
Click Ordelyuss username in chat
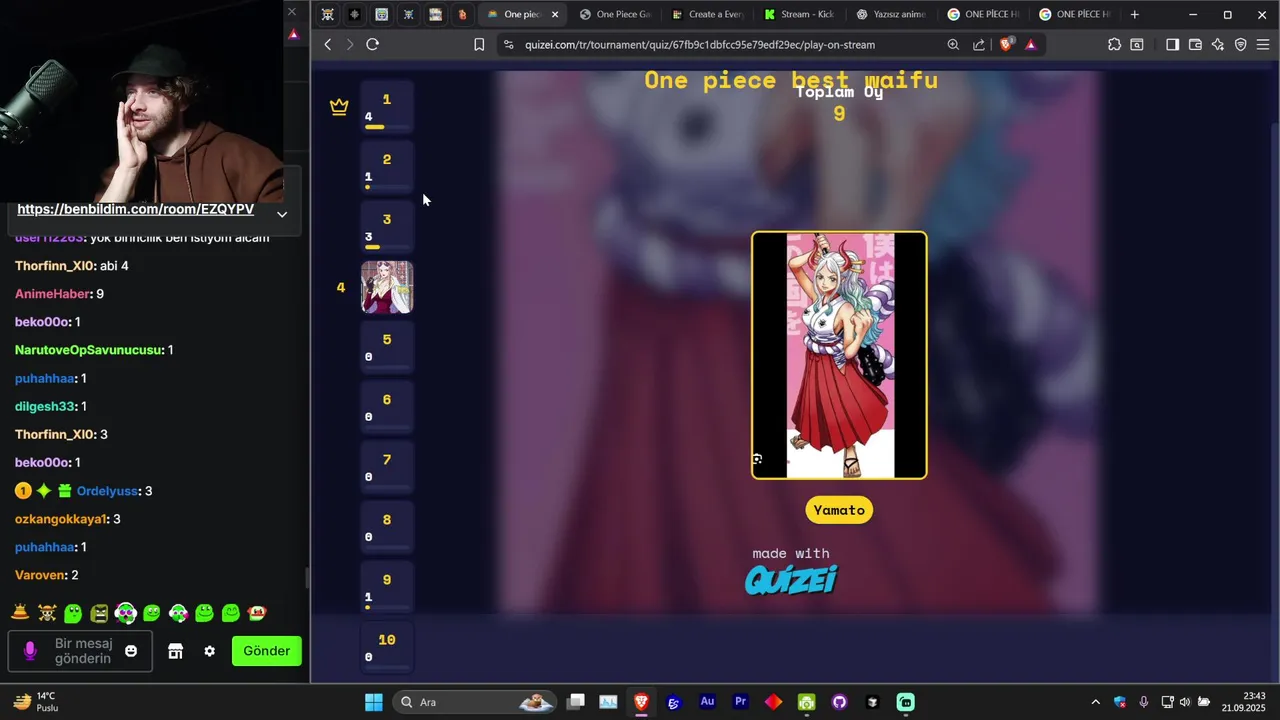click(x=109, y=491)
